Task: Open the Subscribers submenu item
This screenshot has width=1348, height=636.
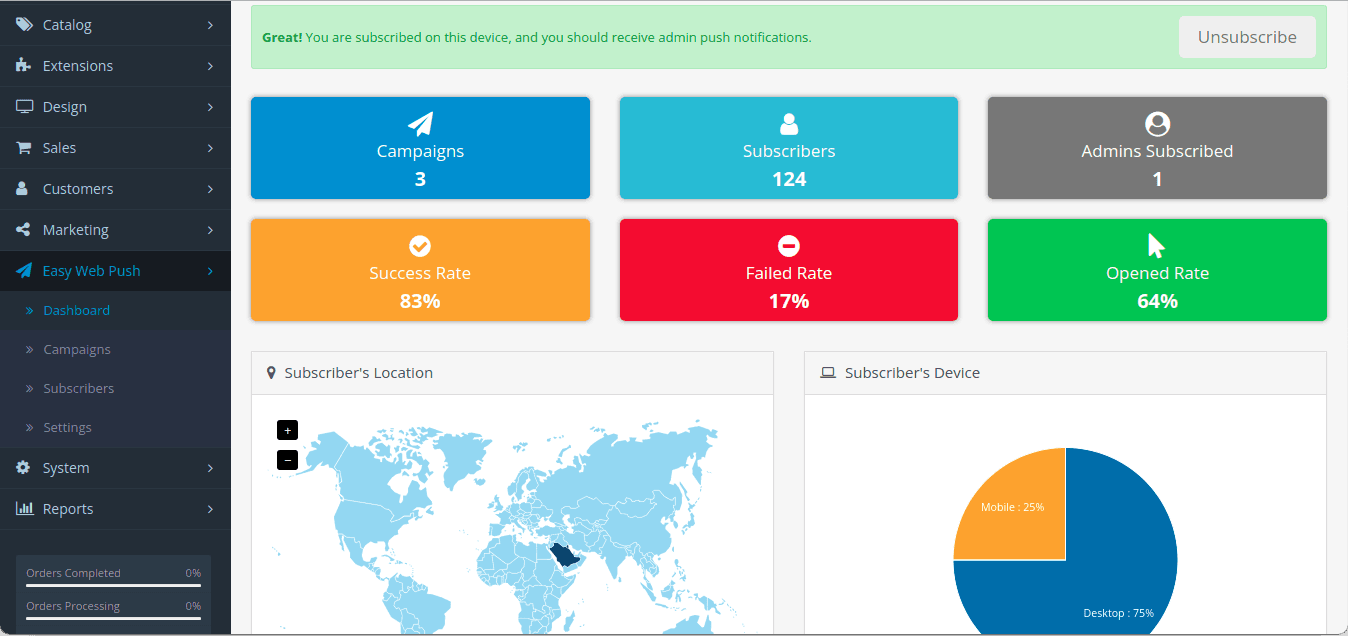Action: (79, 388)
